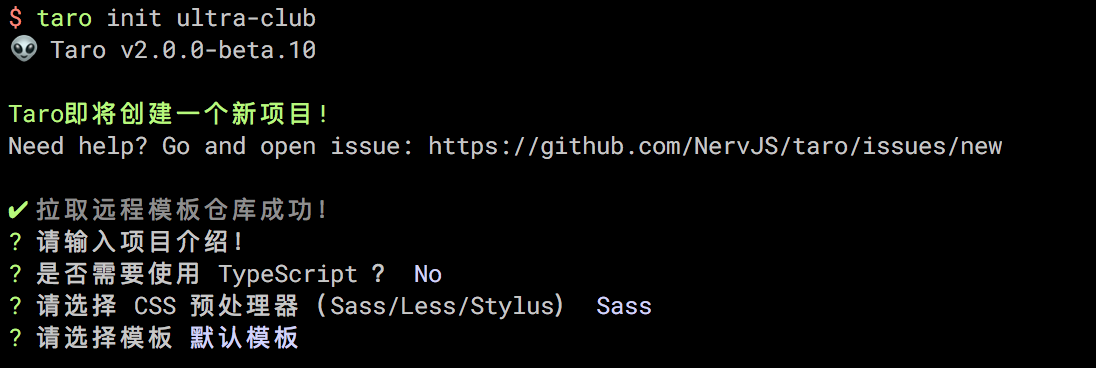
Task: Click the red dollar prompt symbol
Action: (x=15, y=18)
